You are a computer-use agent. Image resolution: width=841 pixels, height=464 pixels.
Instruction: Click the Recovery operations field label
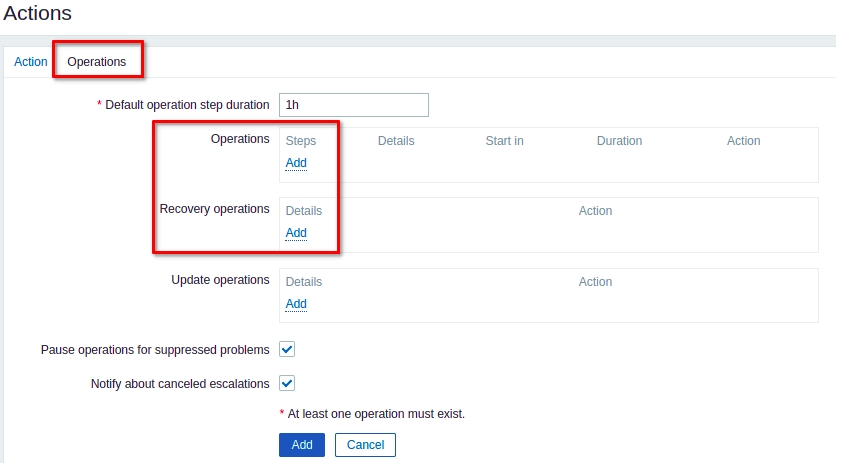coord(214,209)
